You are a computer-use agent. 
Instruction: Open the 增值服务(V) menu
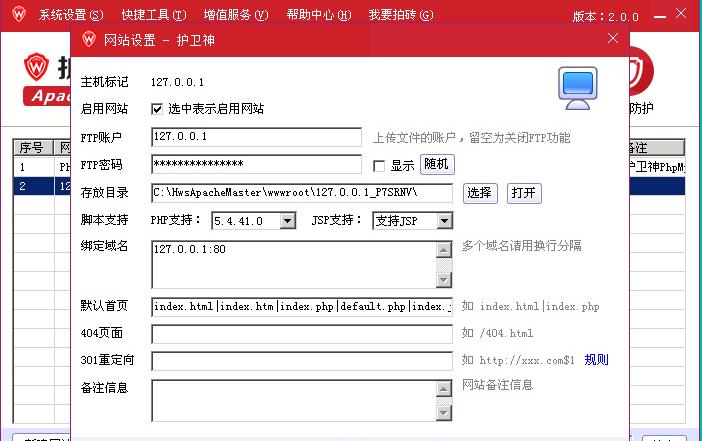click(236, 15)
